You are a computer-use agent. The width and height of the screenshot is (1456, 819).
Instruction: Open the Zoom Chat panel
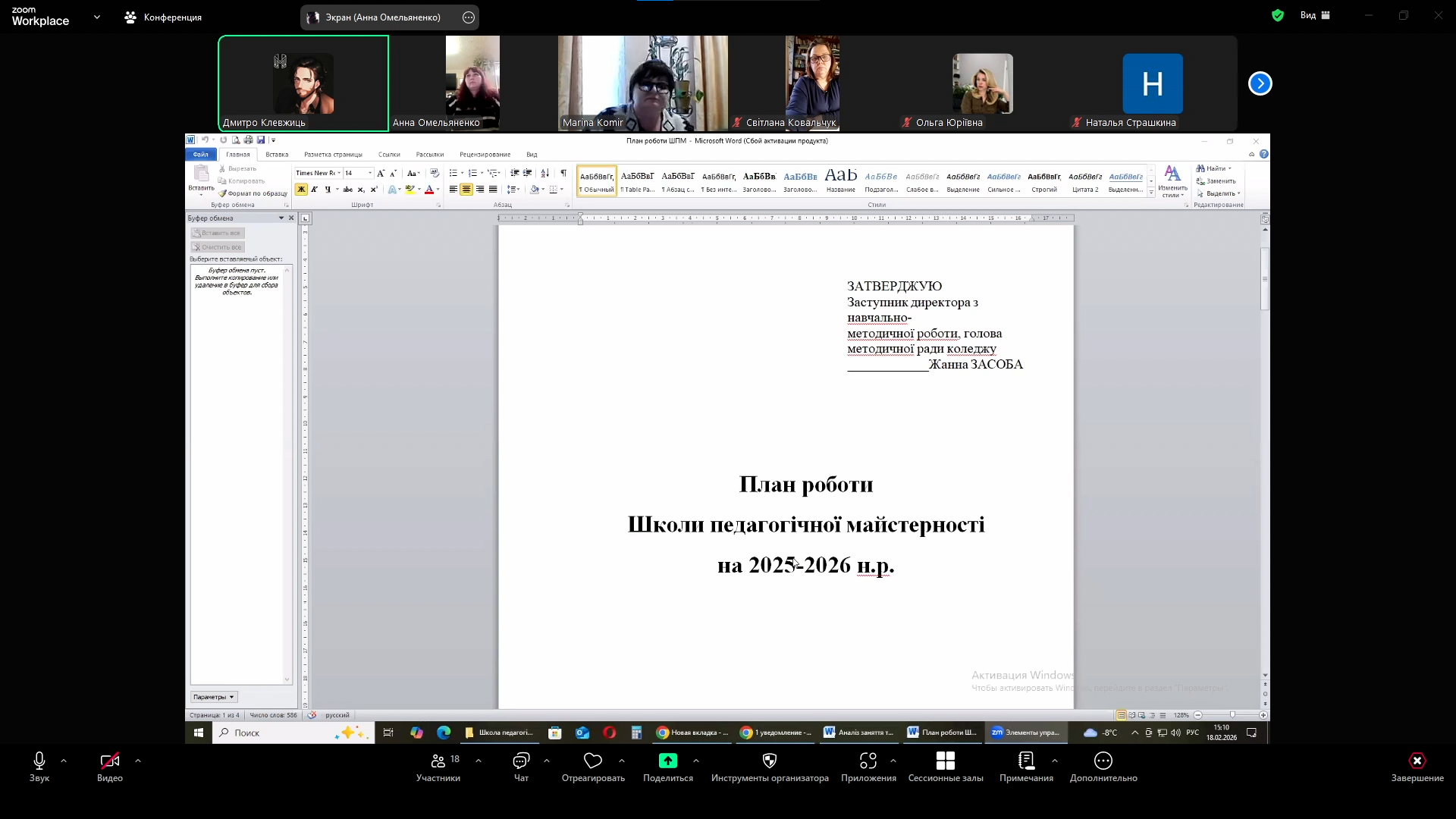click(x=521, y=761)
